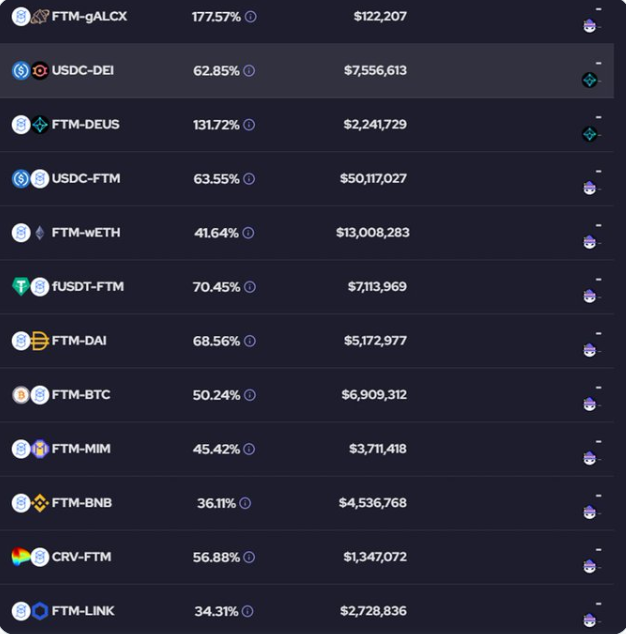This screenshot has height=634, width=626.
Task: Click the Tether icon in fUSDT-FTM row
Action: (x=21, y=287)
